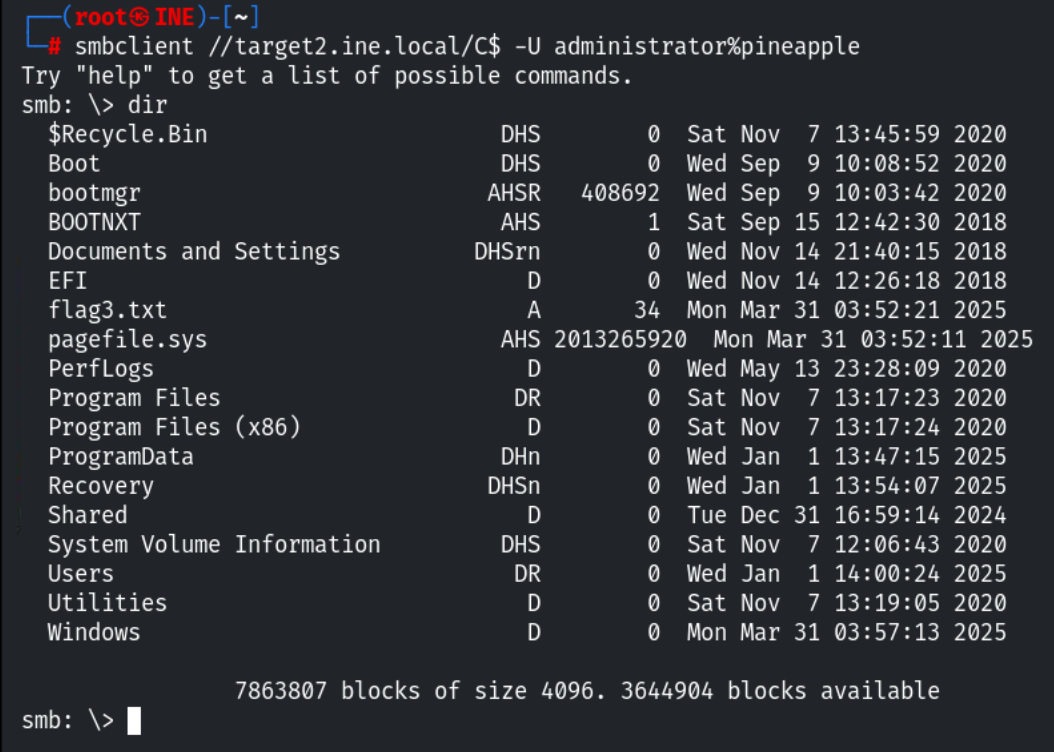This screenshot has width=1054, height=752.
Task: Click the Documents and Settings entry
Action: [194, 251]
